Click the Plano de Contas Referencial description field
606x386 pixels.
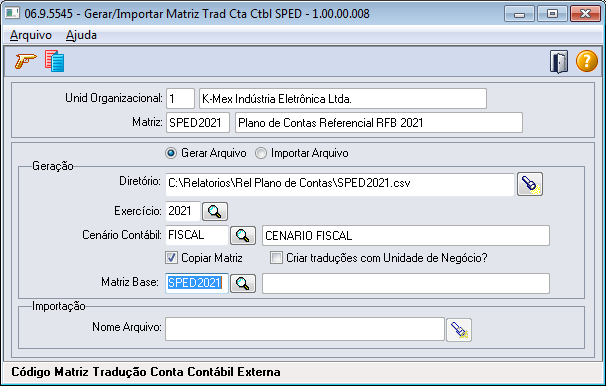coord(379,122)
